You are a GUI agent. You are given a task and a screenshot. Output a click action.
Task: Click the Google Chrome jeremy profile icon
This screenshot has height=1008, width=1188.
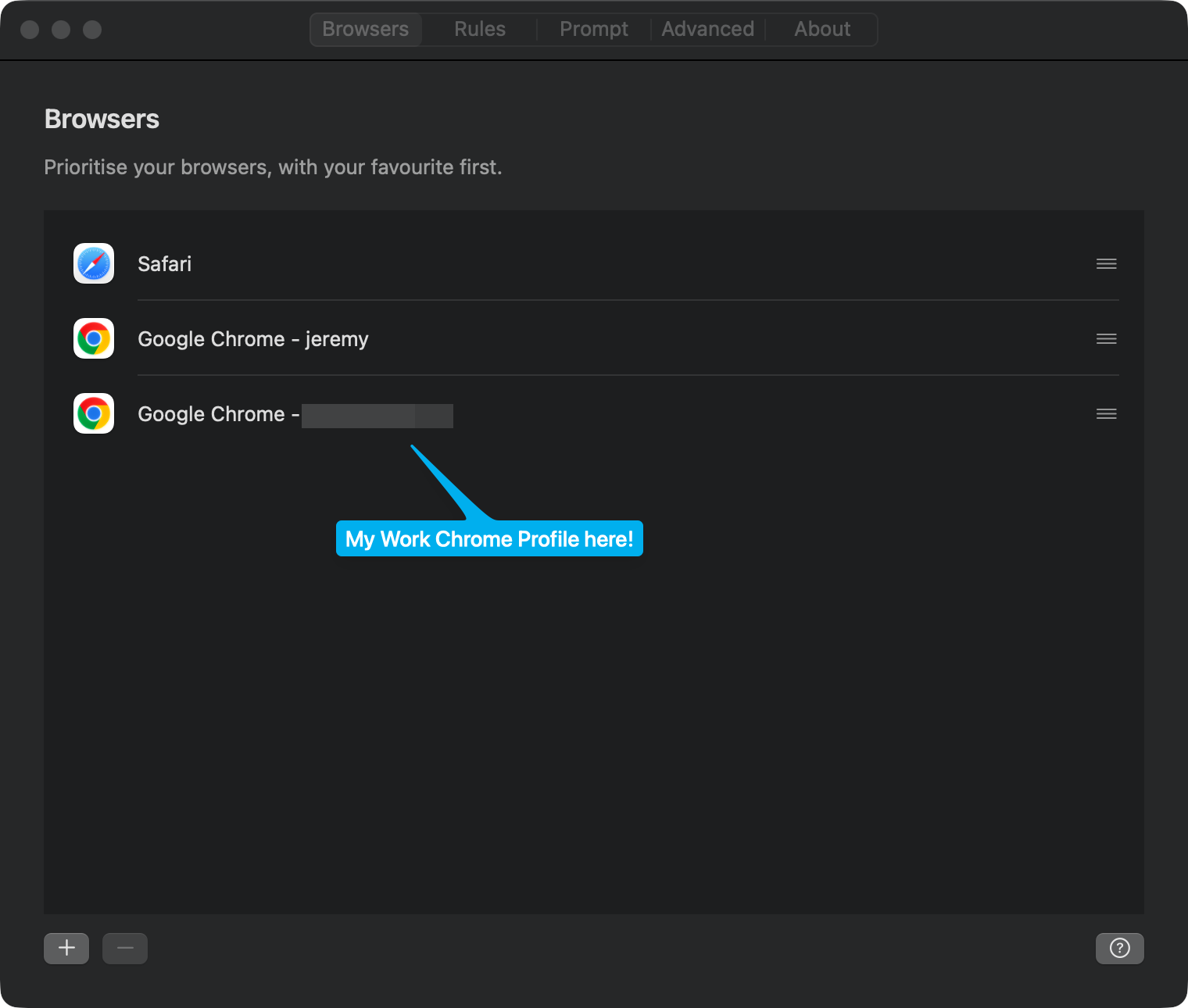pyautogui.click(x=93, y=338)
